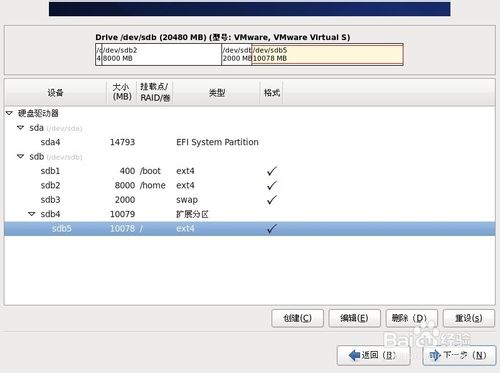500x373 pixels.
Task: Click the 编辑(E) button
Action: tap(354, 318)
